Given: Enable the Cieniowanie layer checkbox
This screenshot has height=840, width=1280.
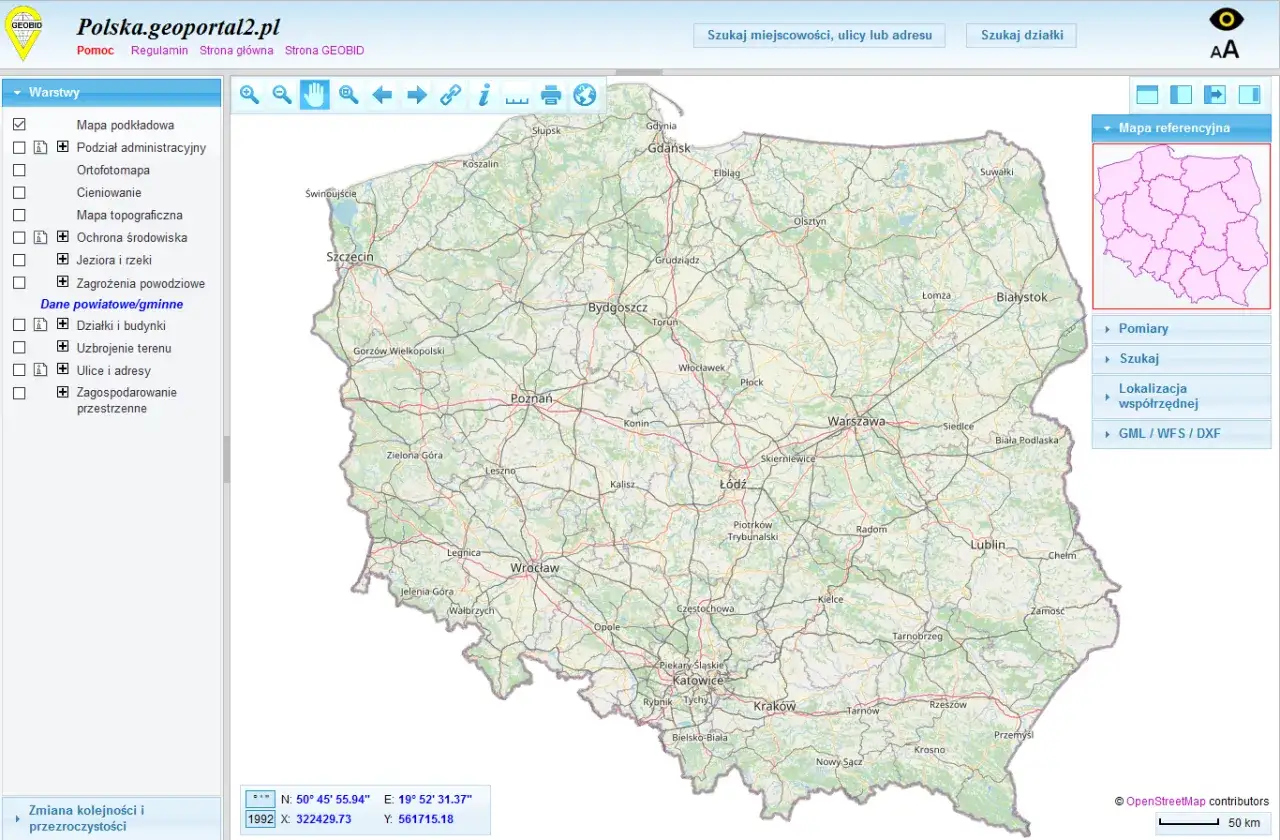Looking at the screenshot, I should point(19,193).
